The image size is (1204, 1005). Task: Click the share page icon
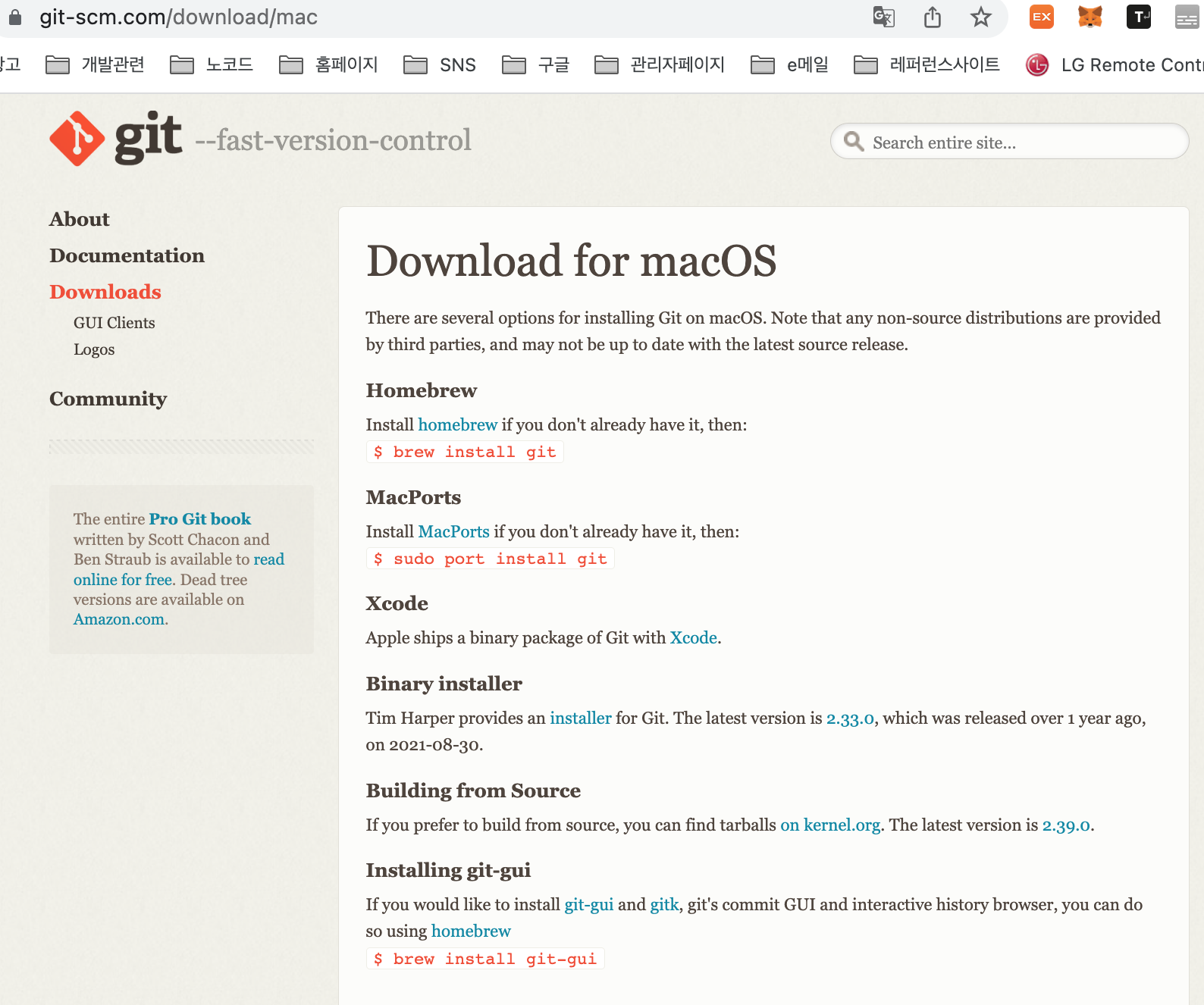933,17
